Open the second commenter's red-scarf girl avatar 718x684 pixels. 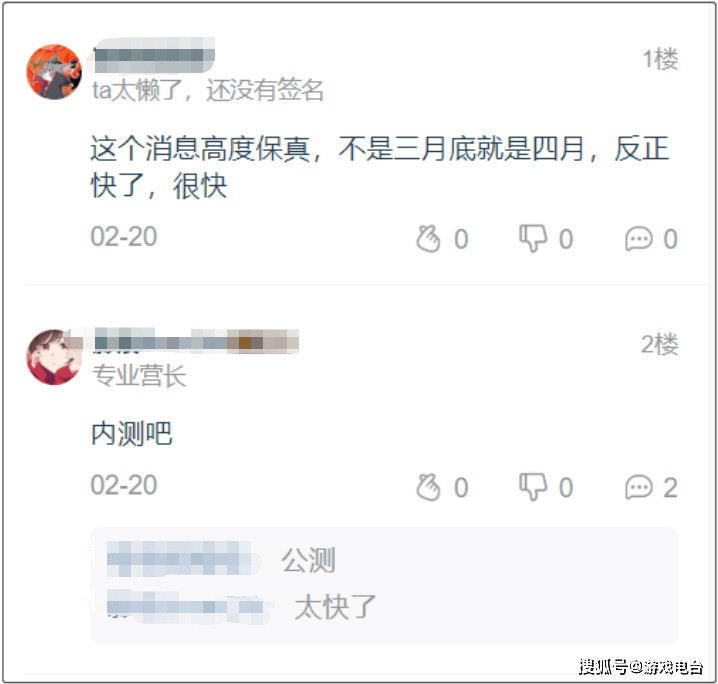[x=54, y=357]
